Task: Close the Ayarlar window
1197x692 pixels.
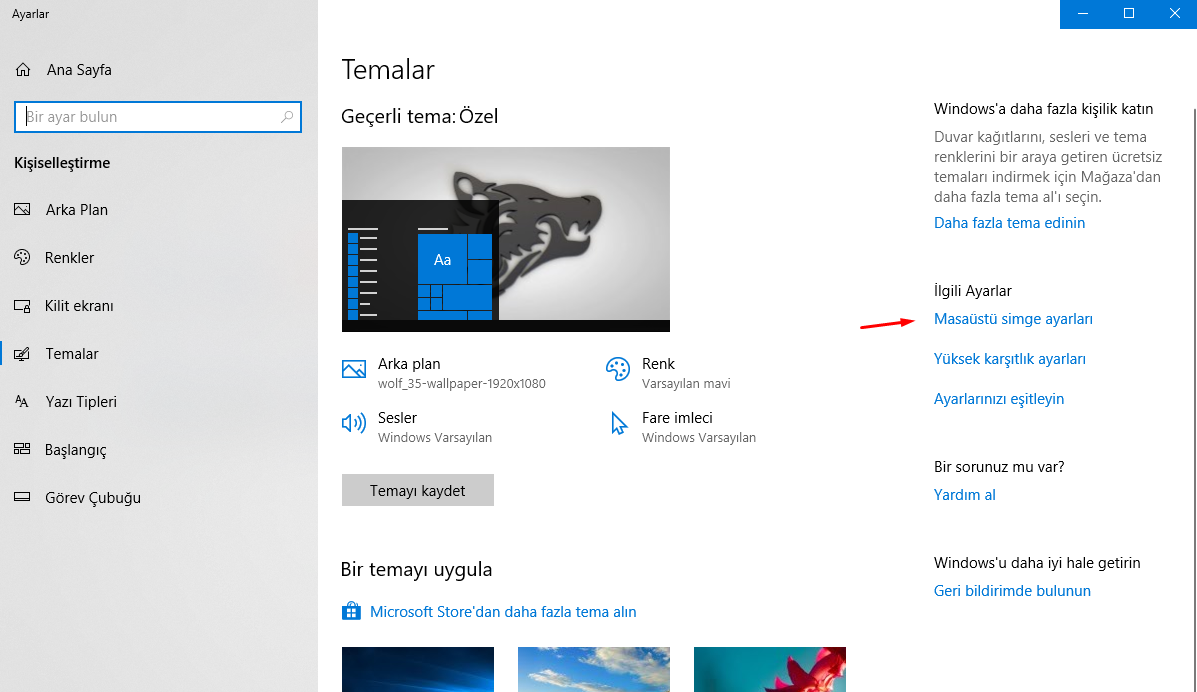Action: click(x=1174, y=14)
